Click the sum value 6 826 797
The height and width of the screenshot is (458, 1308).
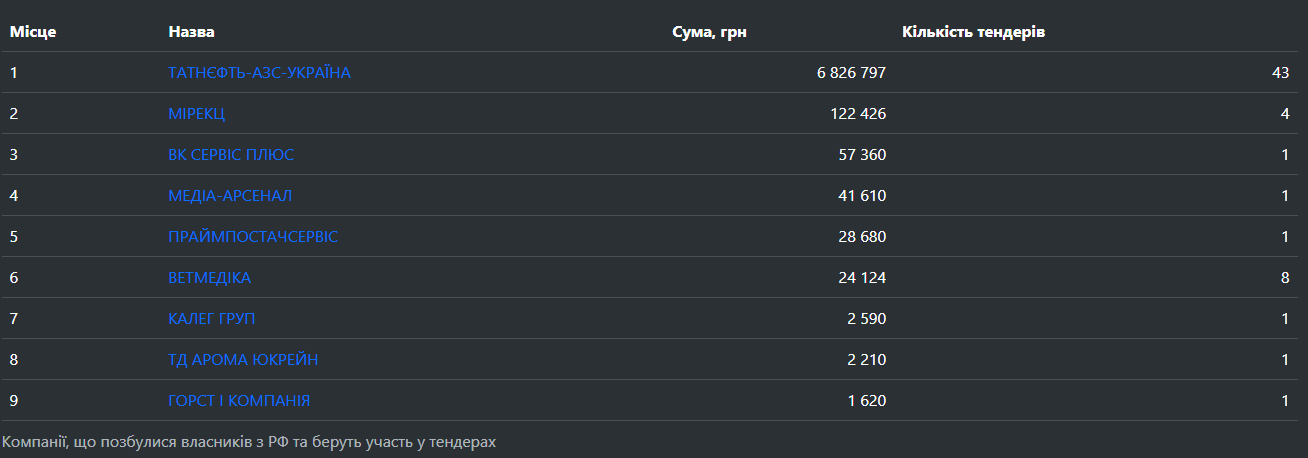click(x=851, y=73)
